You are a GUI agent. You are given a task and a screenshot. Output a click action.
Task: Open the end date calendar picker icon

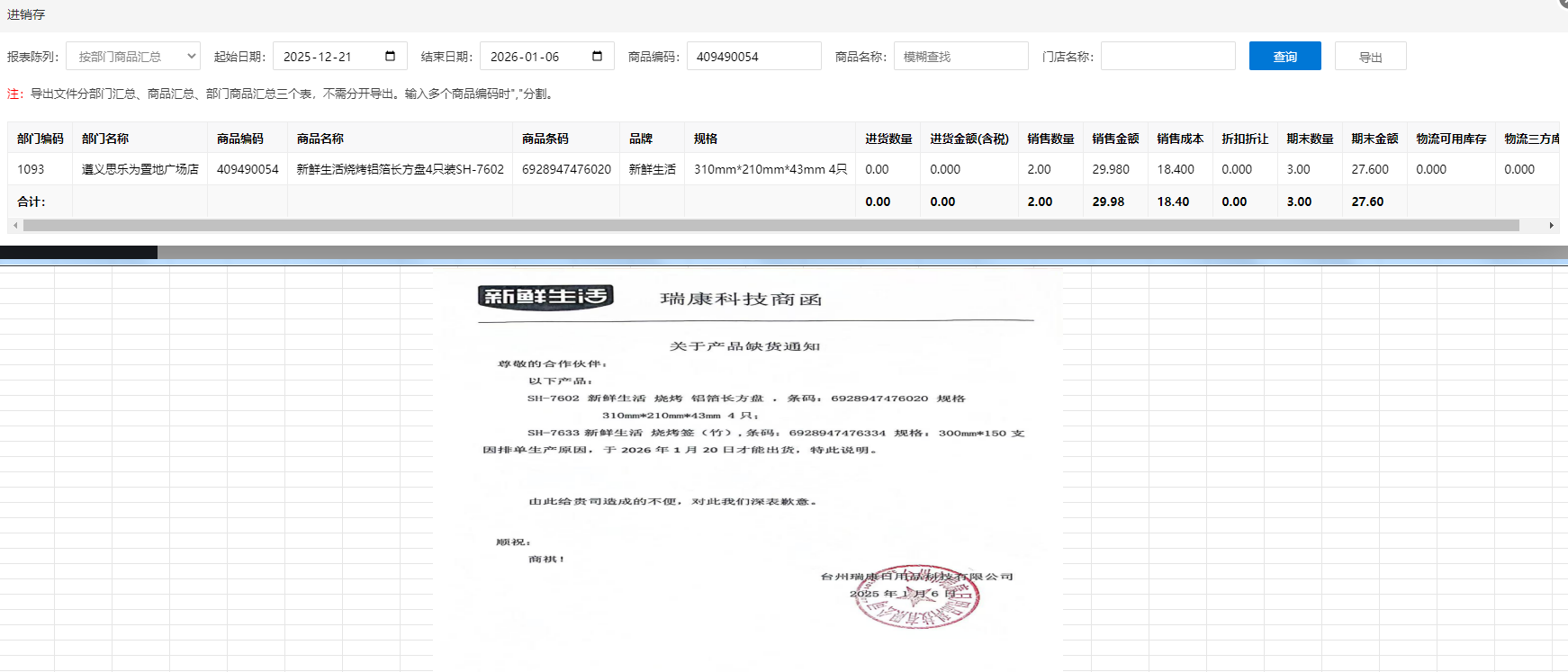point(597,56)
